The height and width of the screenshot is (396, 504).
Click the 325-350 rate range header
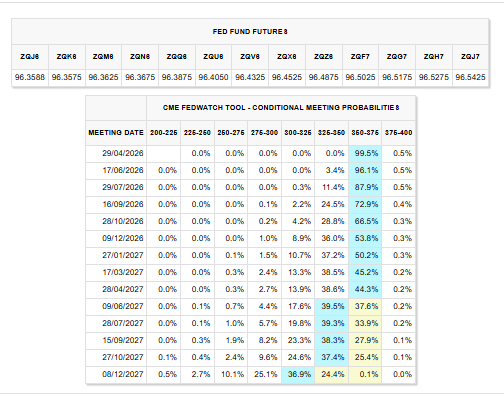[331, 133]
